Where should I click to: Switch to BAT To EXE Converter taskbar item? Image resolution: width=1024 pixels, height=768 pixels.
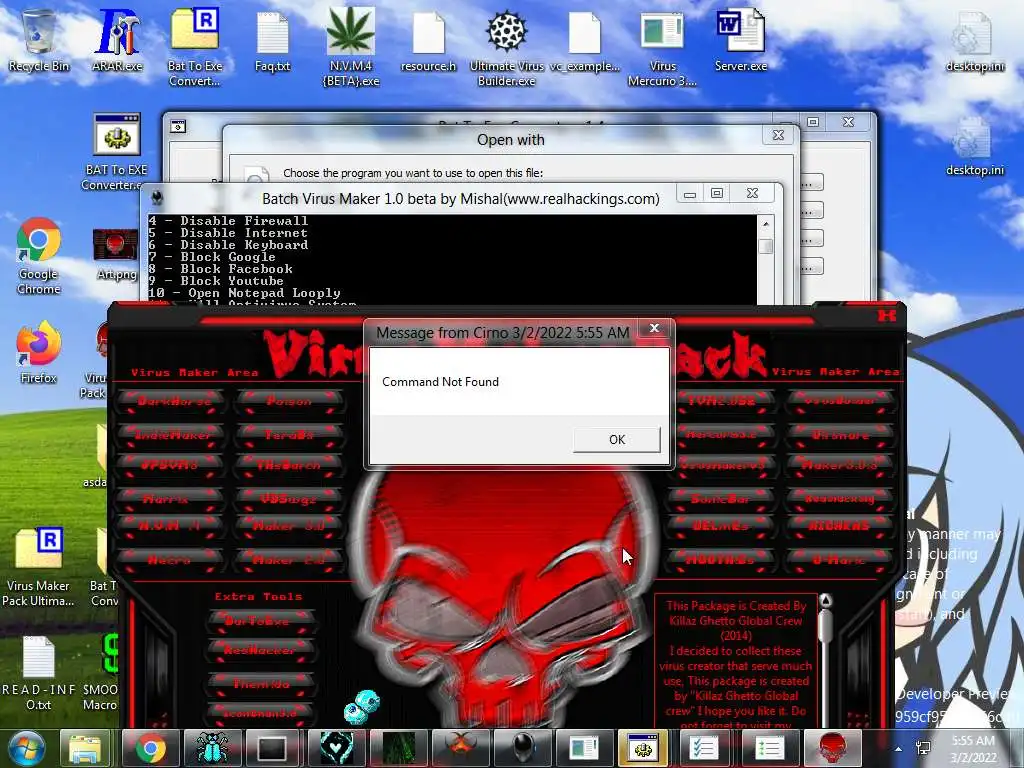click(x=645, y=748)
